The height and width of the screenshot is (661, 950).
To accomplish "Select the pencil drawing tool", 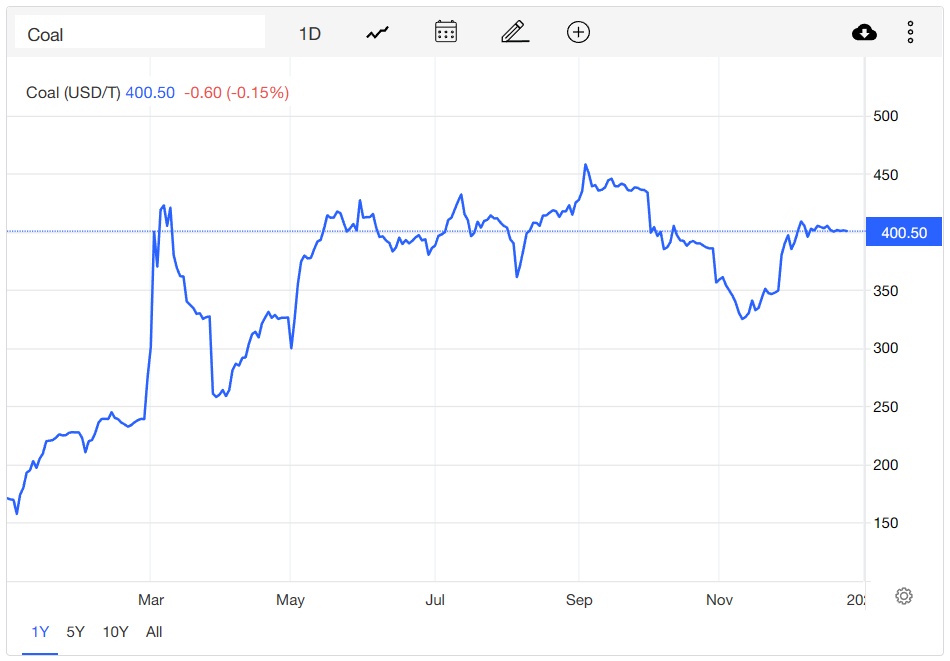I will point(514,32).
